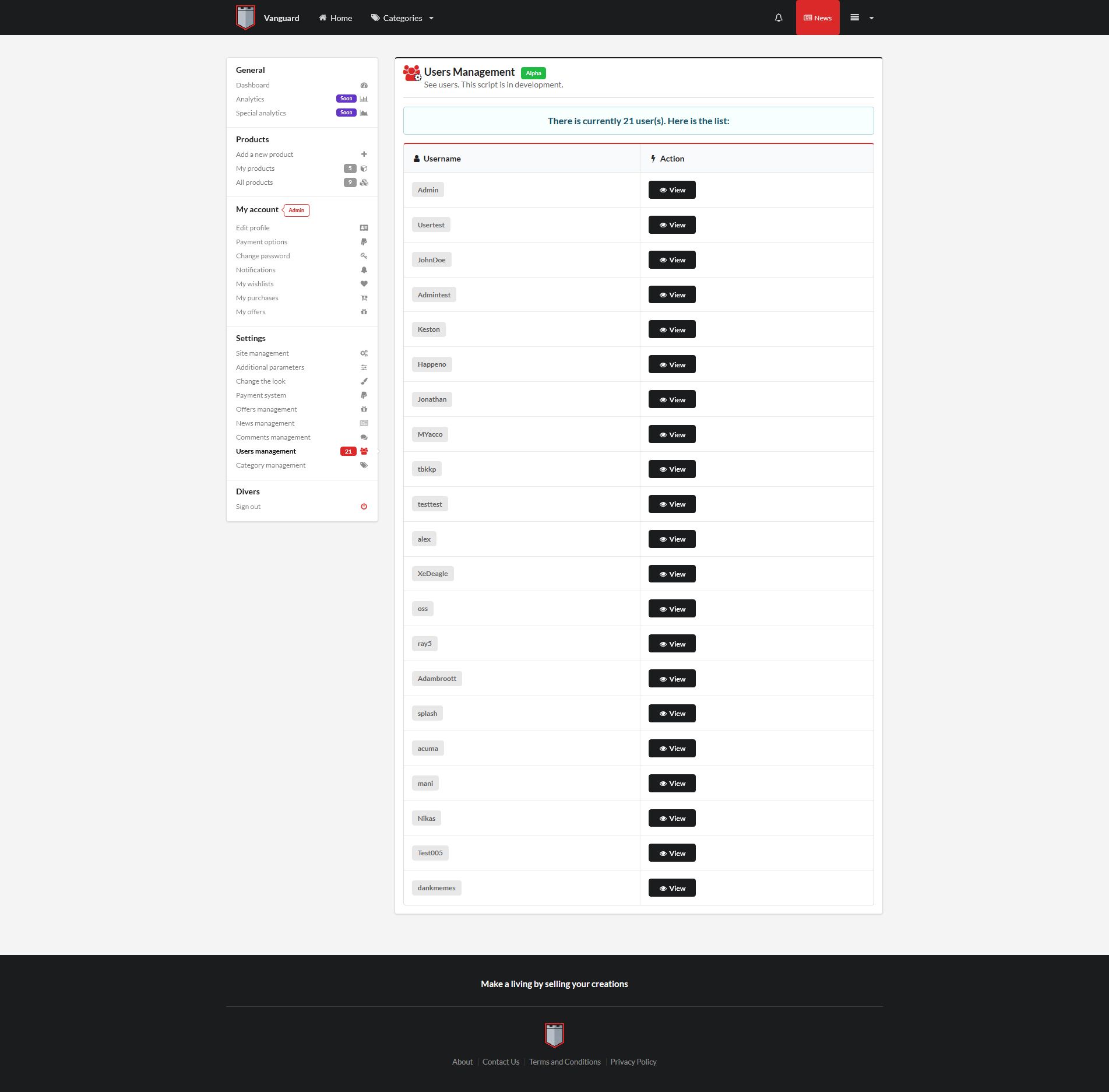Image resolution: width=1109 pixels, height=1092 pixels.
Task: Click Sign out in the sidebar
Action: (x=248, y=507)
